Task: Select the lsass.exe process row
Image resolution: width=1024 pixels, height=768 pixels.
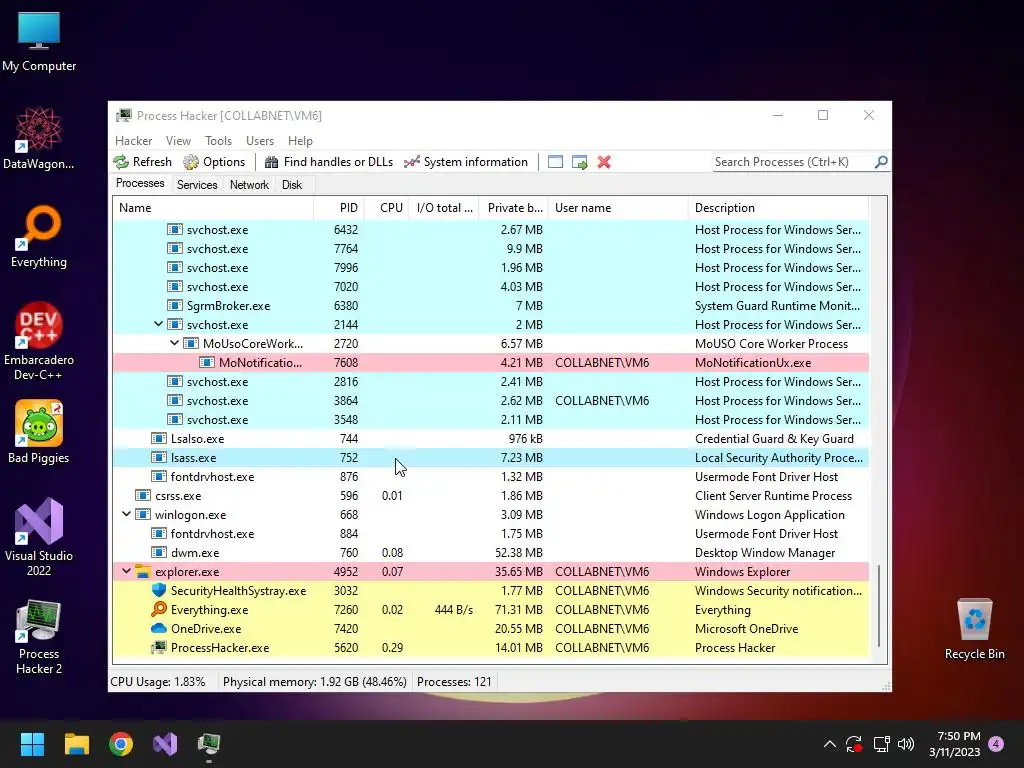Action: point(490,458)
